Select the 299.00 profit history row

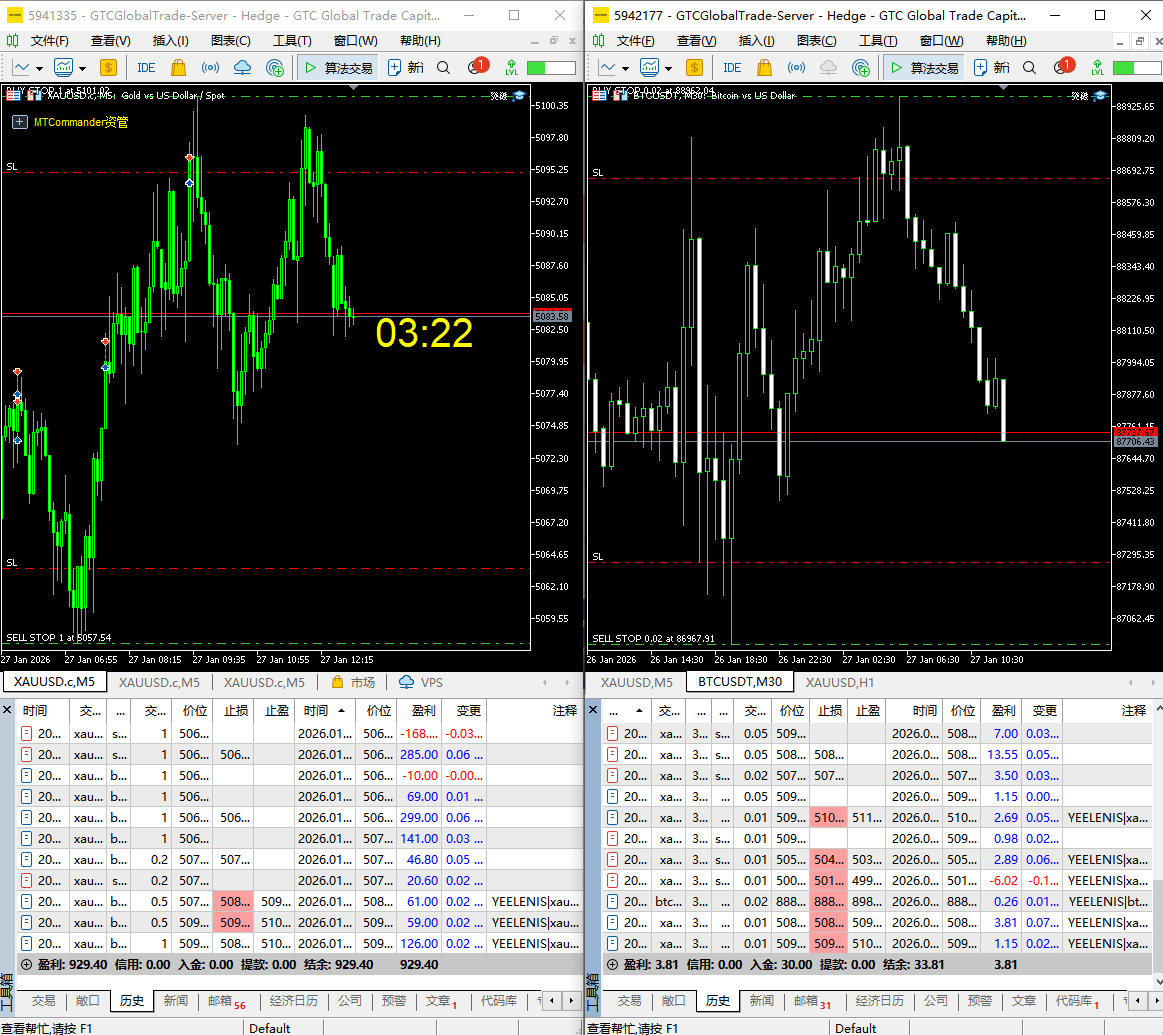pos(299,818)
